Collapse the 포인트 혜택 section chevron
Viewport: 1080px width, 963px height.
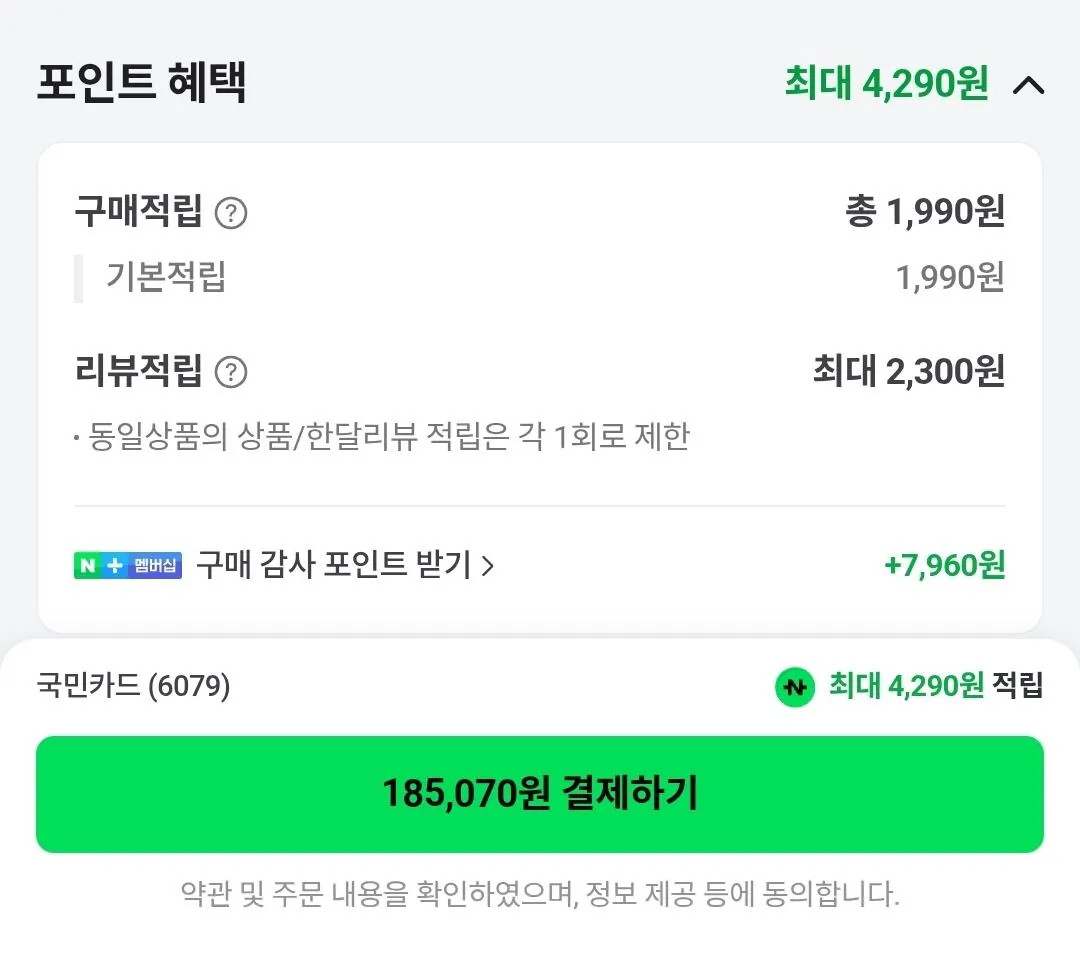pyautogui.click(x=1028, y=85)
